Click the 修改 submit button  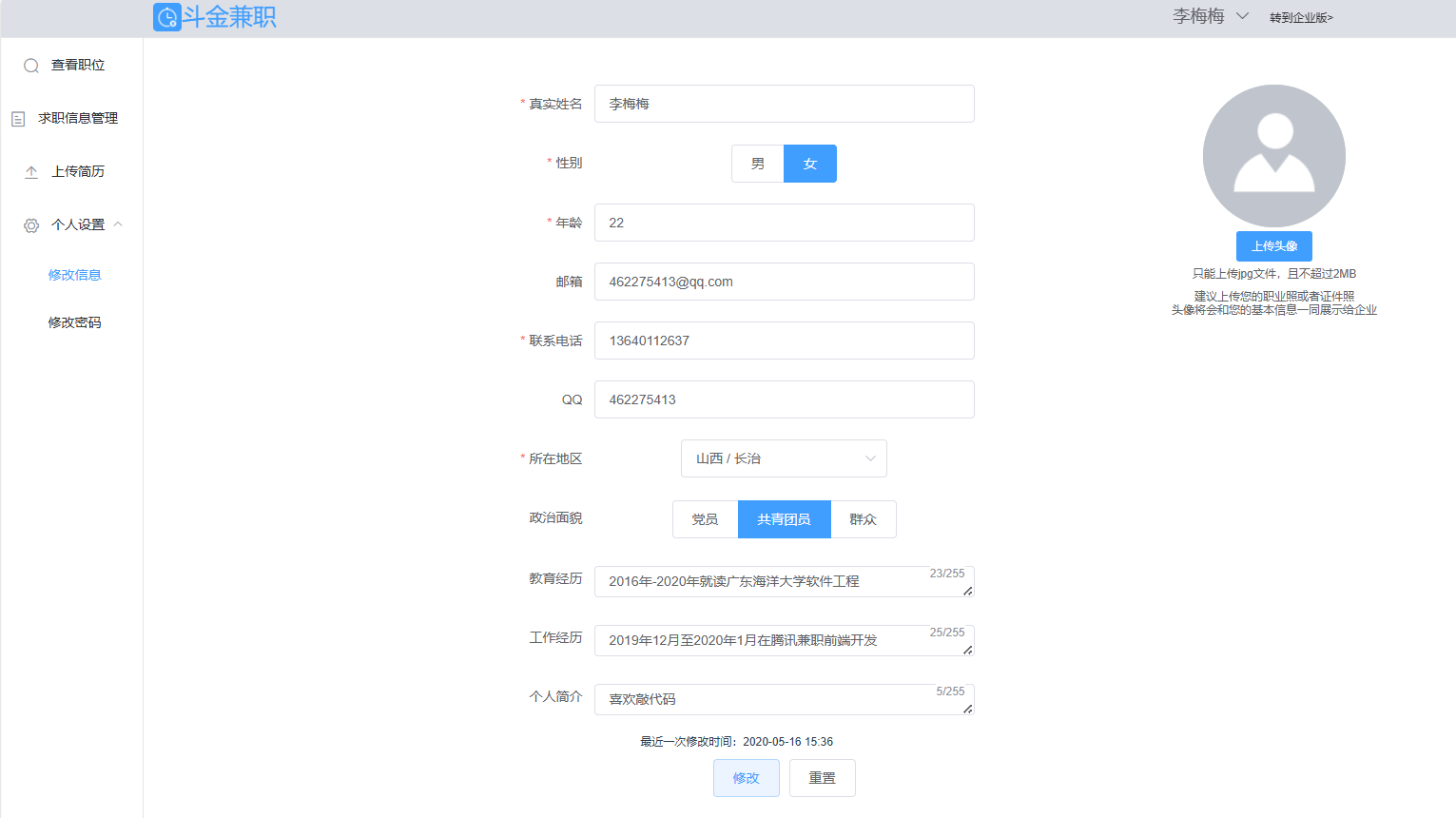747,778
